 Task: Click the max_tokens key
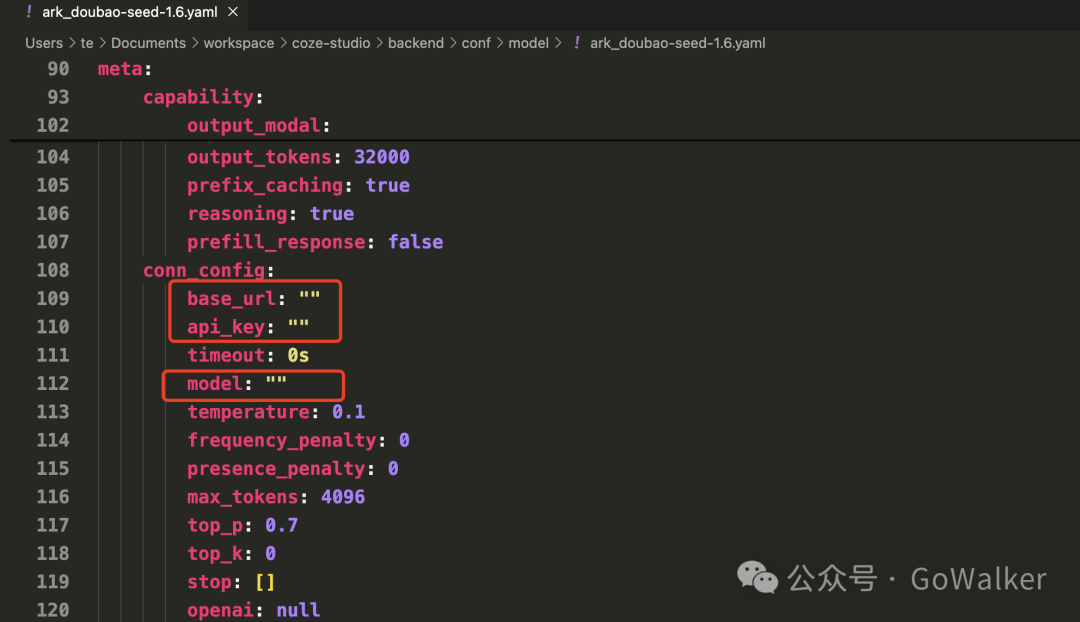pyautogui.click(x=242, y=497)
